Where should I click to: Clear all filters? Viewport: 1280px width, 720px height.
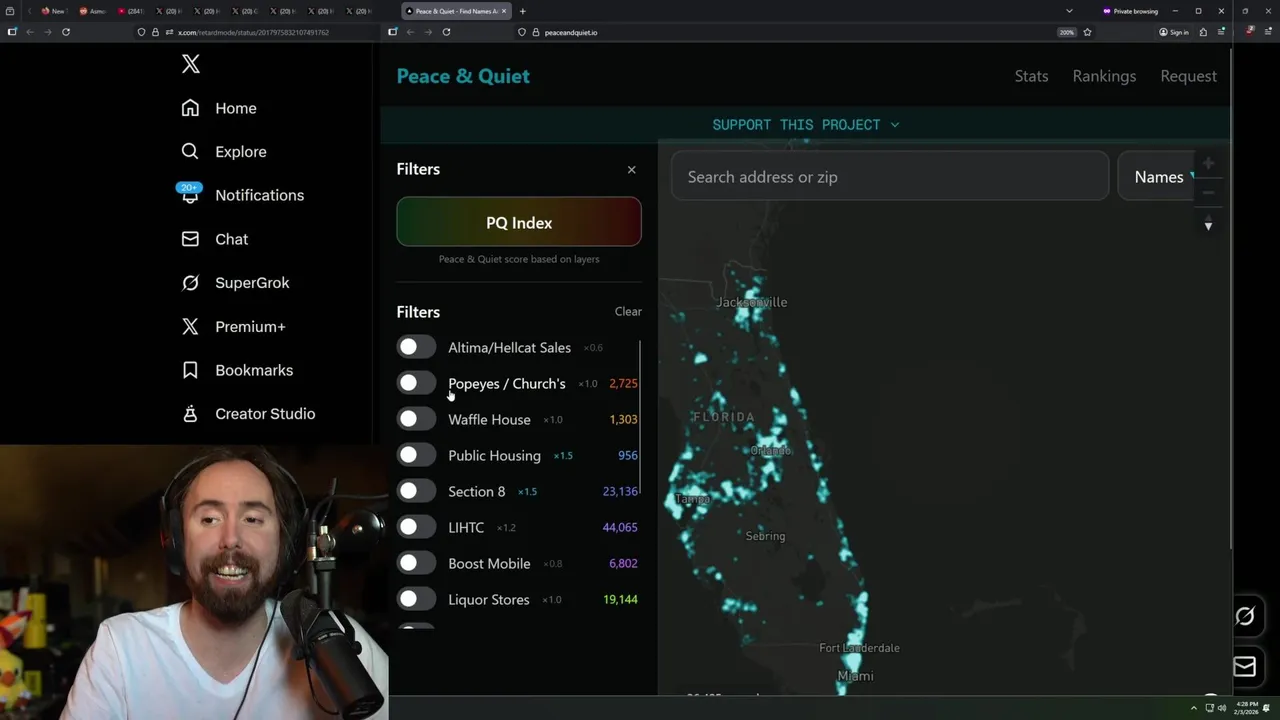[x=628, y=311]
